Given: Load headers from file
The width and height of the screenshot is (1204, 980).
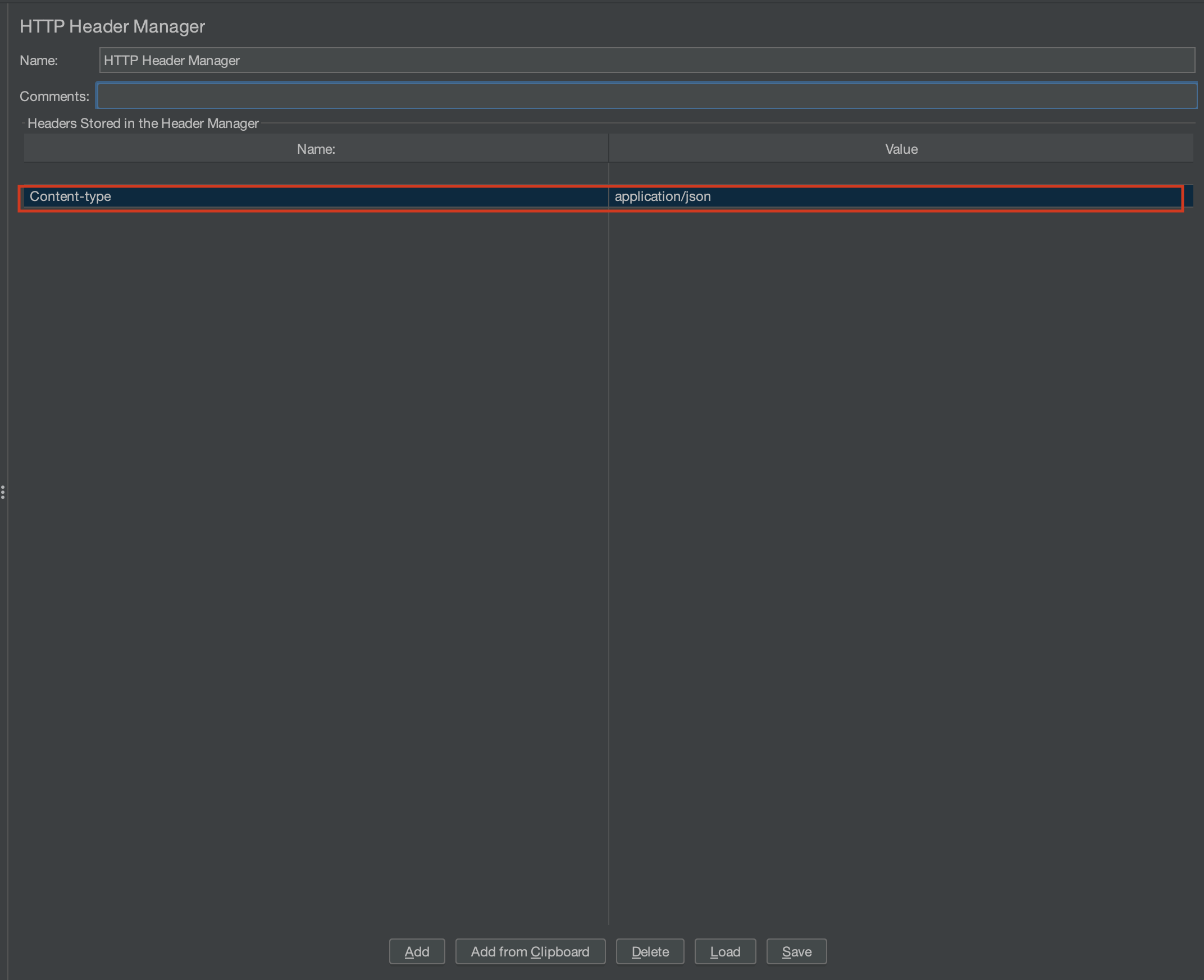Looking at the screenshot, I should click(724, 951).
